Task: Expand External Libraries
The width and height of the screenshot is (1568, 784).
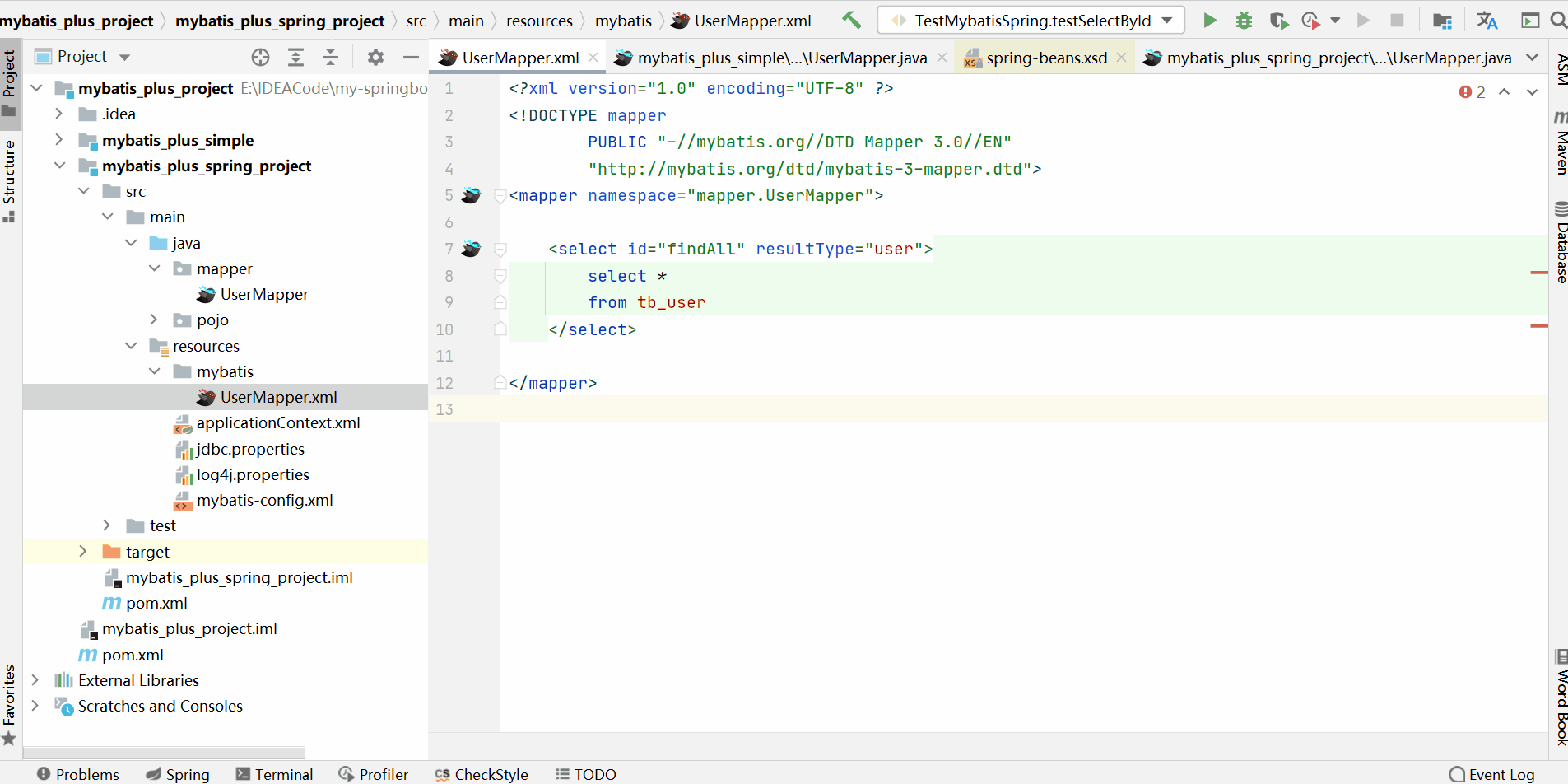Action: (35, 680)
